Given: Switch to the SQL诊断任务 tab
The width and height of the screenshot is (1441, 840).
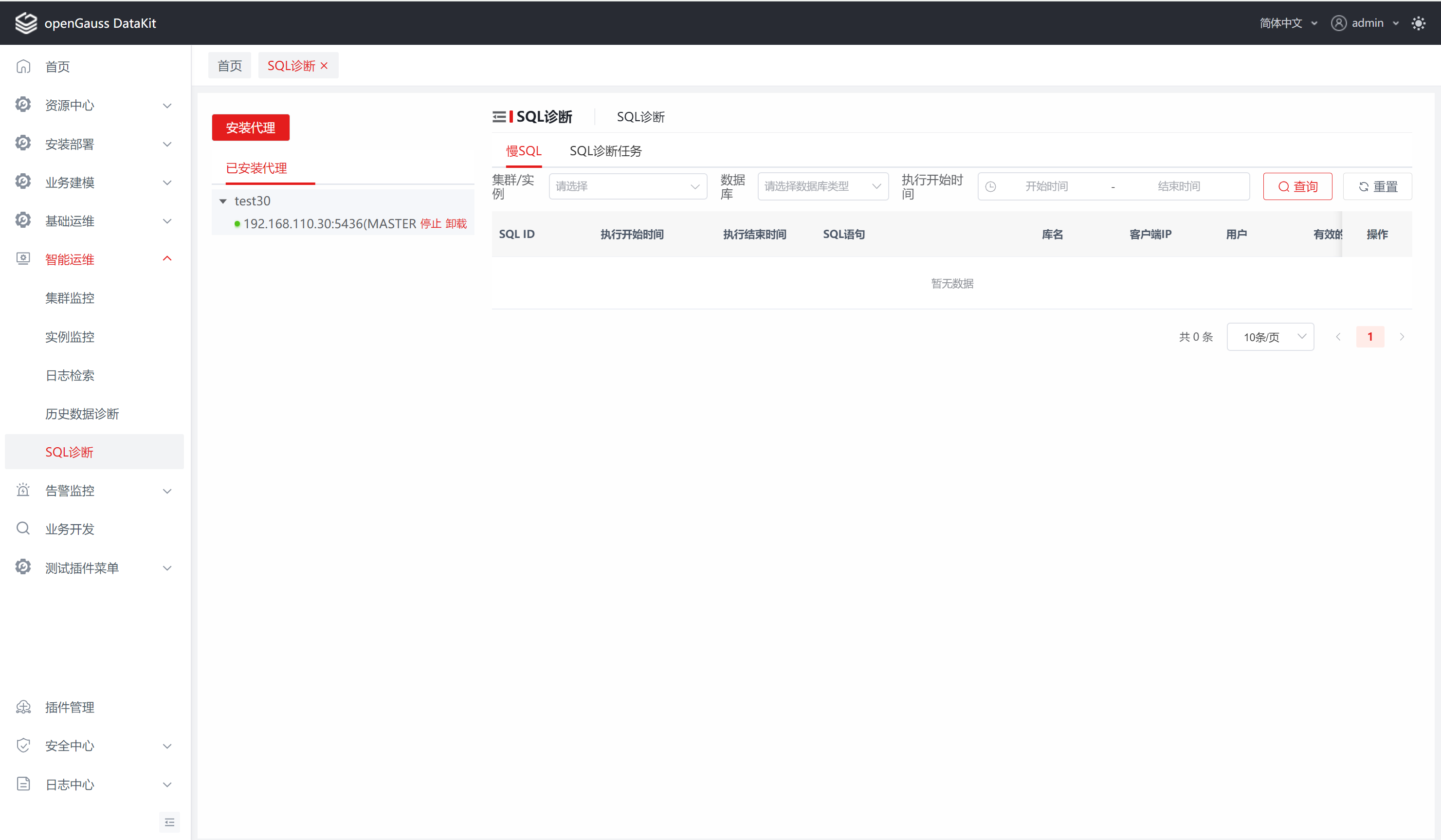Looking at the screenshot, I should [x=605, y=151].
